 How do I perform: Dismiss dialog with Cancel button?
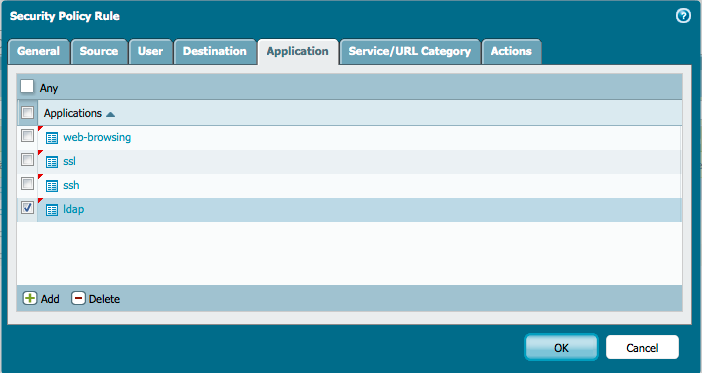point(642,347)
